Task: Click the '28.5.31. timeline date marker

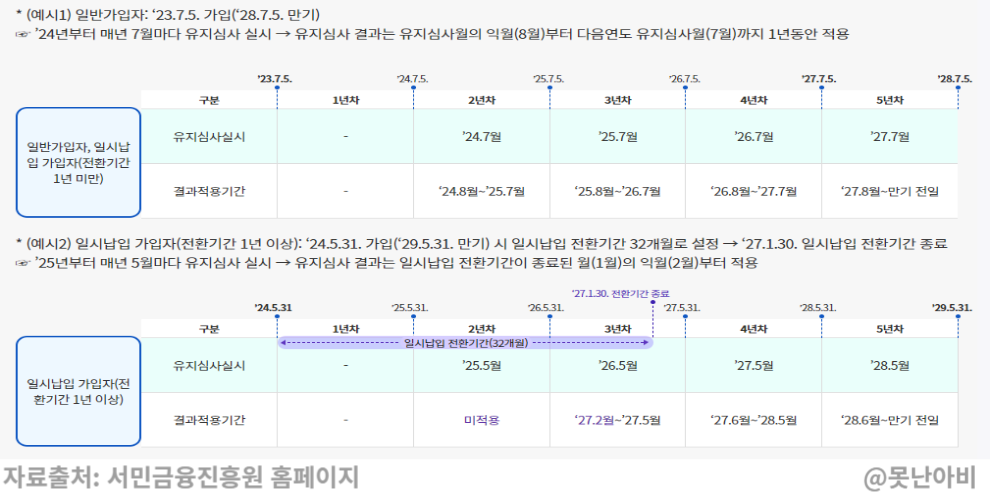Action: 818,308
